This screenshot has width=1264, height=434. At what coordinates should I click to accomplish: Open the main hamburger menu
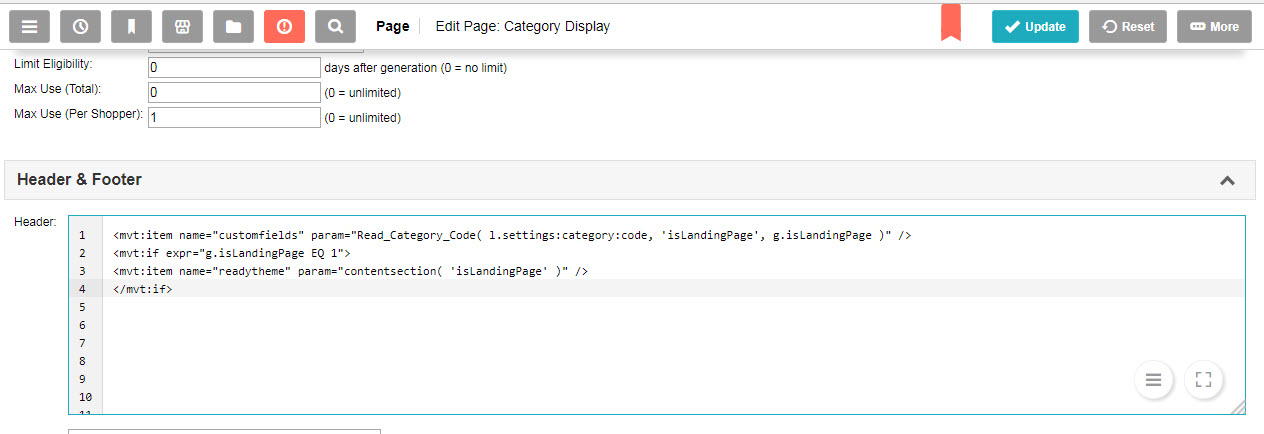[30, 27]
